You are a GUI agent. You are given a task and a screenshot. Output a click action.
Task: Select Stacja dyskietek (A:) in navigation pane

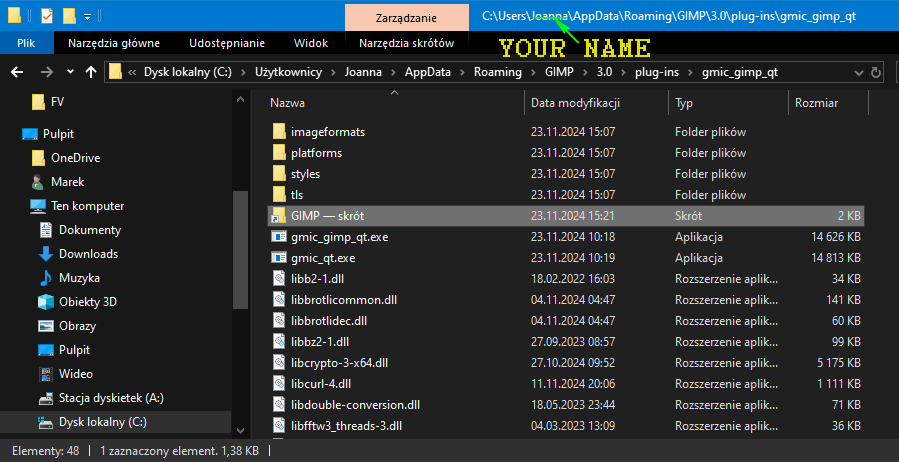[x=111, y=398]
